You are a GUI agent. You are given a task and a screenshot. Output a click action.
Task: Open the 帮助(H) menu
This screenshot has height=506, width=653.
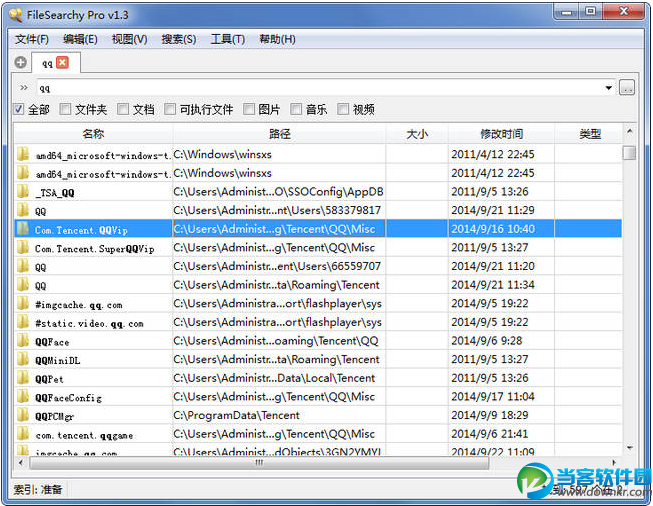pos(277,40)
